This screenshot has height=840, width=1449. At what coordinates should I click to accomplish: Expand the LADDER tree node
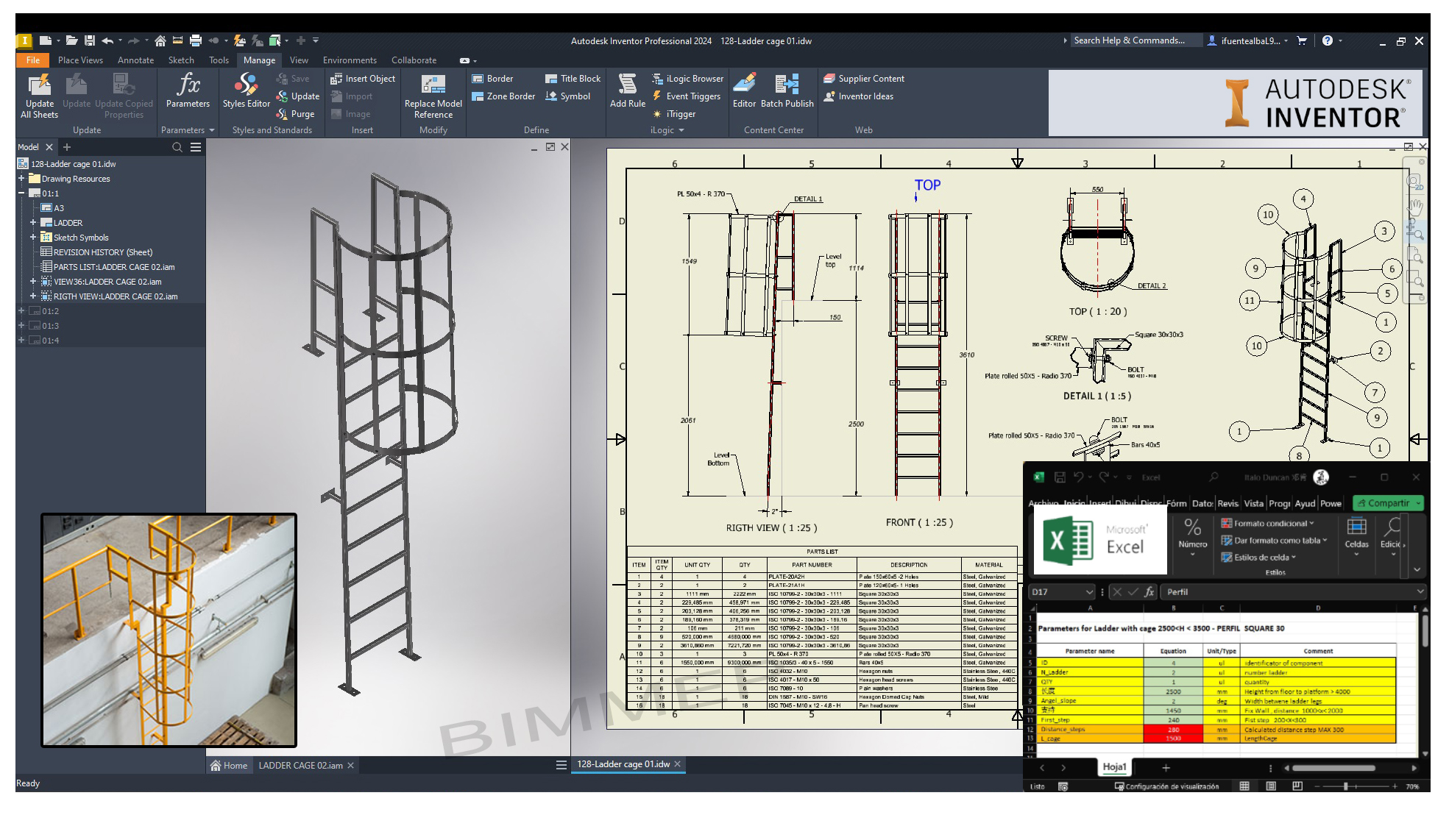[33, 222]
